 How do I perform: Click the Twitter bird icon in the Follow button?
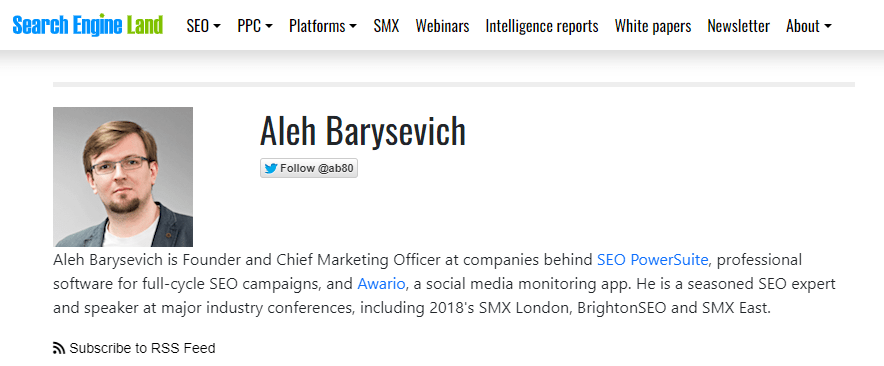tap(271, 169)
